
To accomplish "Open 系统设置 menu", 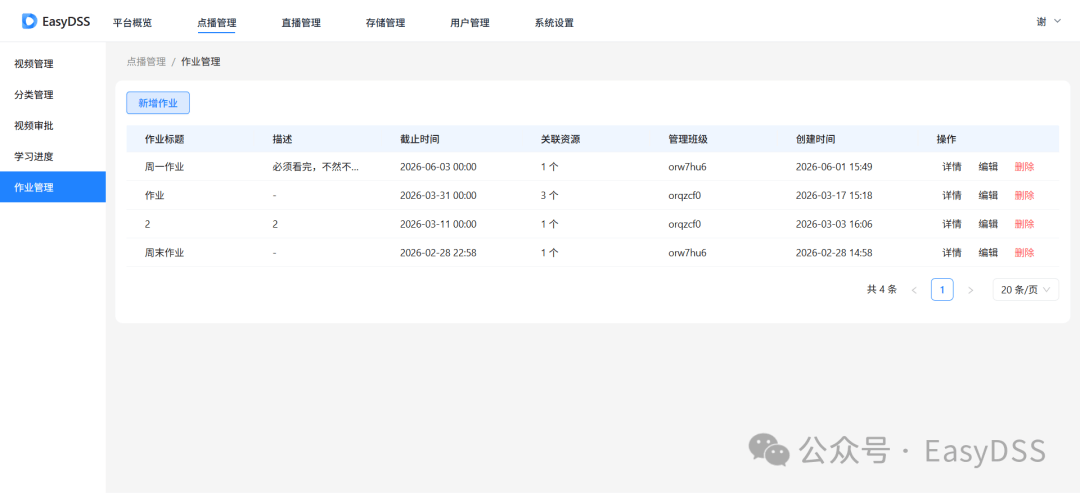I will tap(554, 23).
